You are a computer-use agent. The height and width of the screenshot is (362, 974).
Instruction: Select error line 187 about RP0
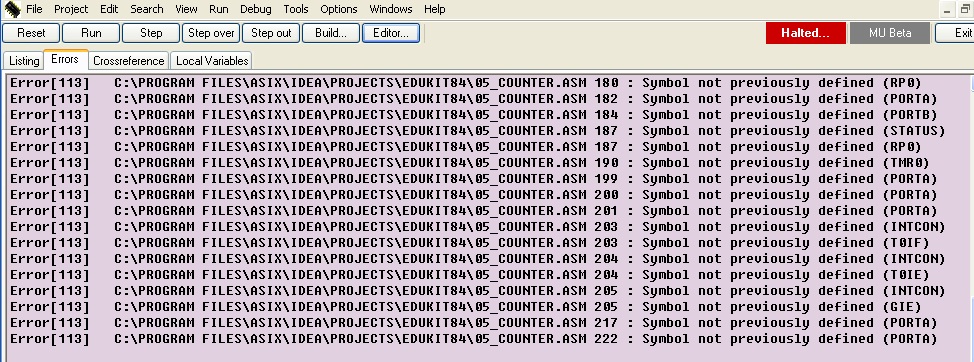tap(465, 147)
